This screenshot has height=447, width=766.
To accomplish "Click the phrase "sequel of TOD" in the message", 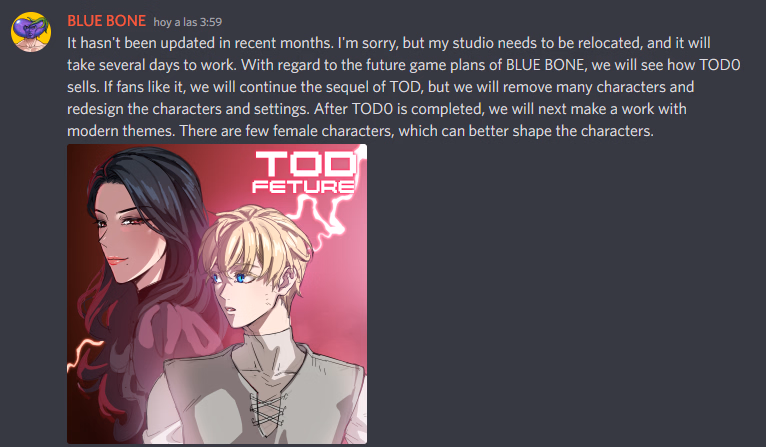I will coord(372,87).
